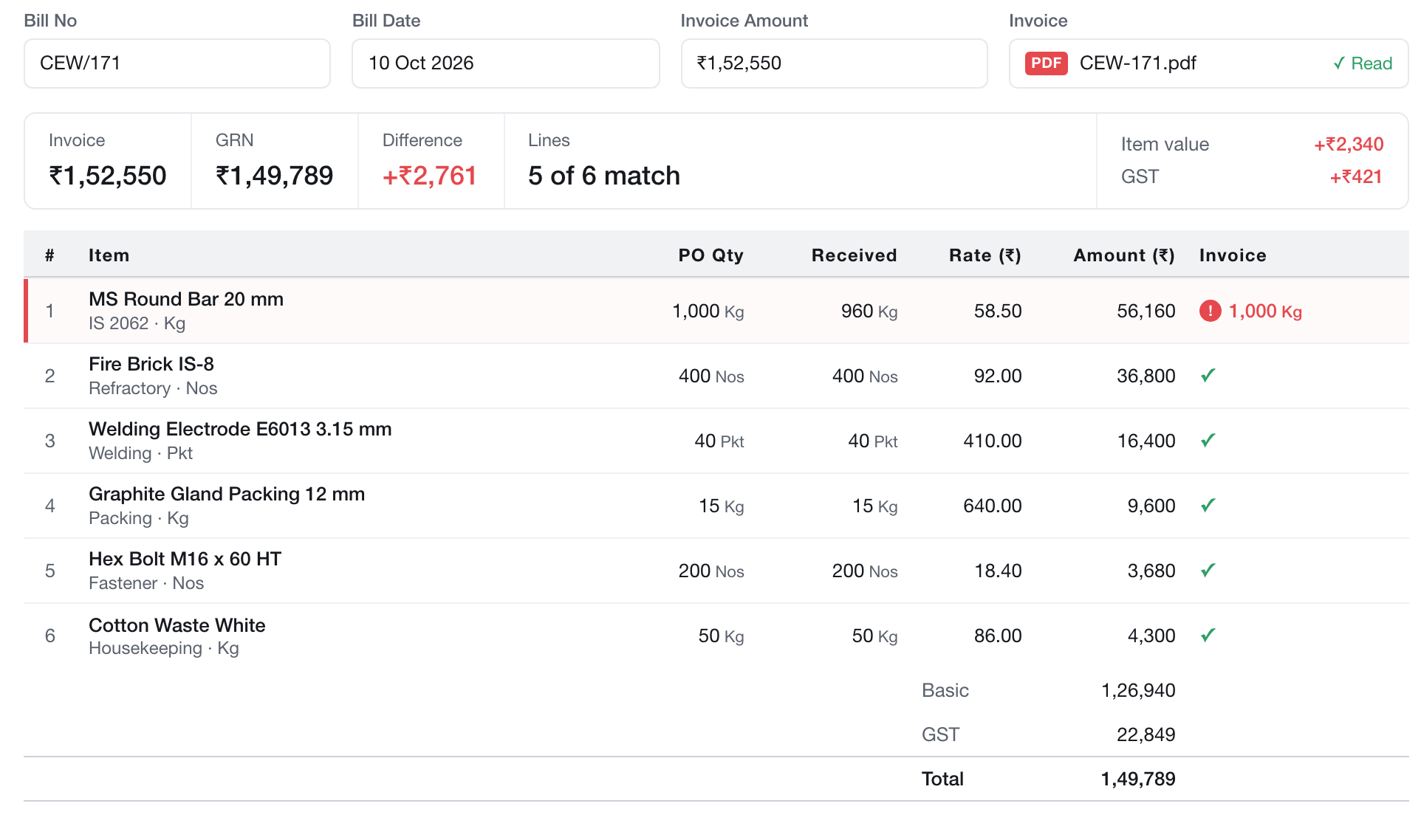Click the green match checkmark for Welding Electrode row
This screenshot has width=1421, height=840.
point(1208,441)
